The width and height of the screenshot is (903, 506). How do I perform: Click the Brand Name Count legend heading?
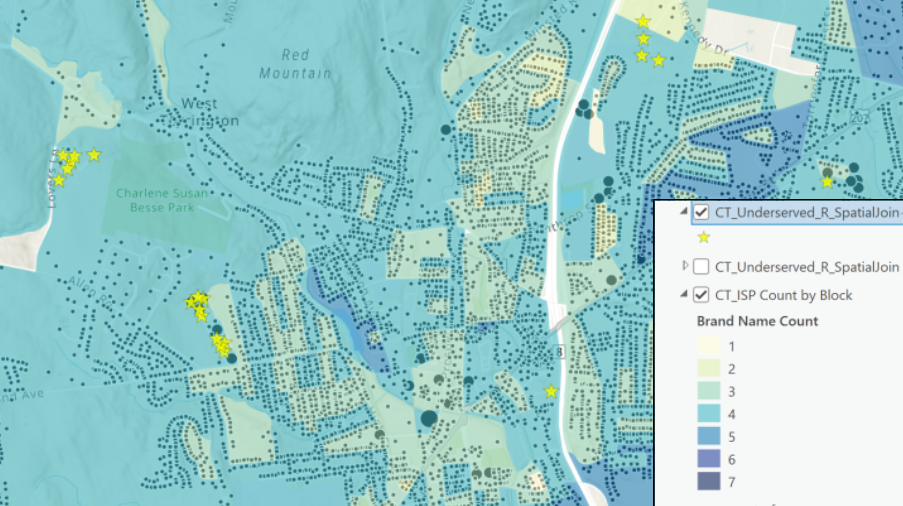[757, 321]
